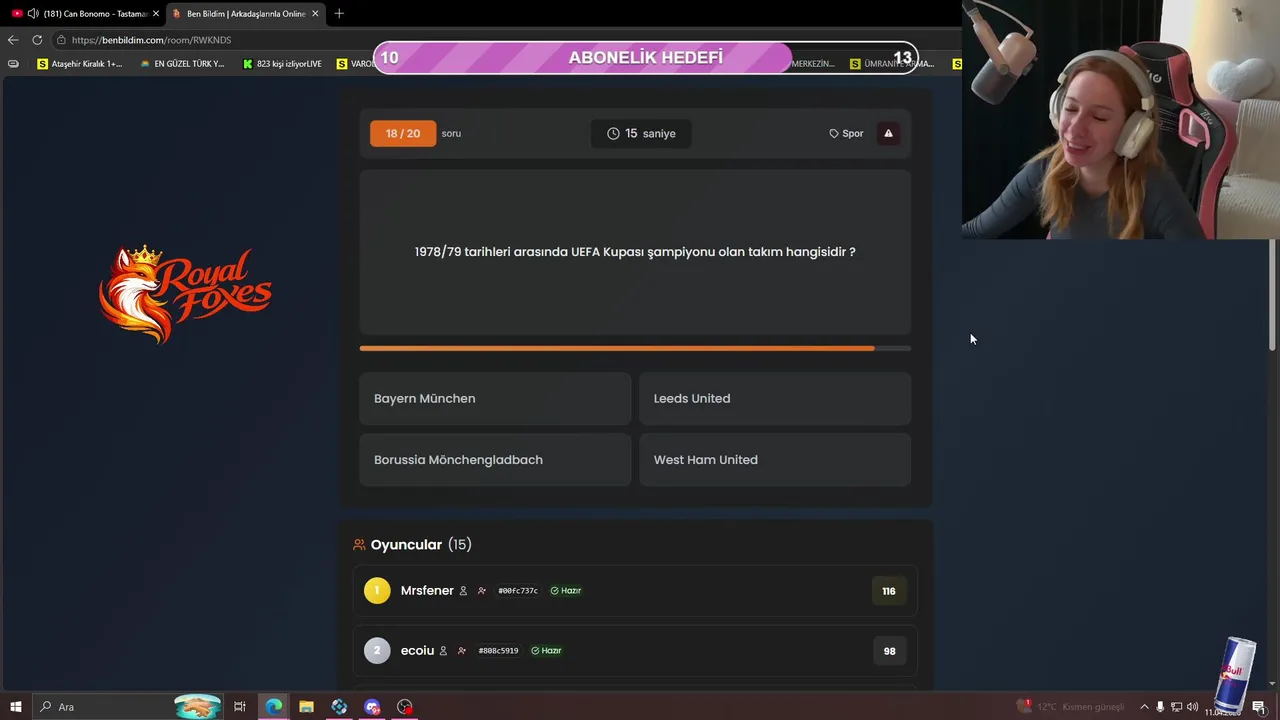This screenshot has width=1280, height=720.
Task: Click the volume tray icon
Action: (x=1192, y=707)
